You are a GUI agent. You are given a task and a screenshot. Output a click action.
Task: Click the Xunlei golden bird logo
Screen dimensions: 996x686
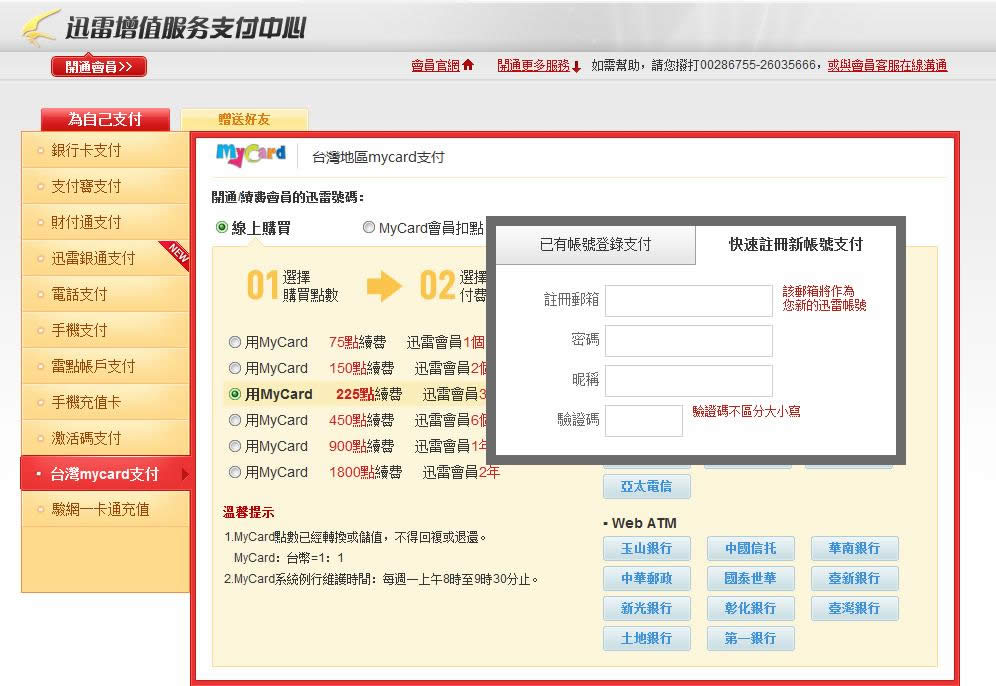tap(40, 27)
